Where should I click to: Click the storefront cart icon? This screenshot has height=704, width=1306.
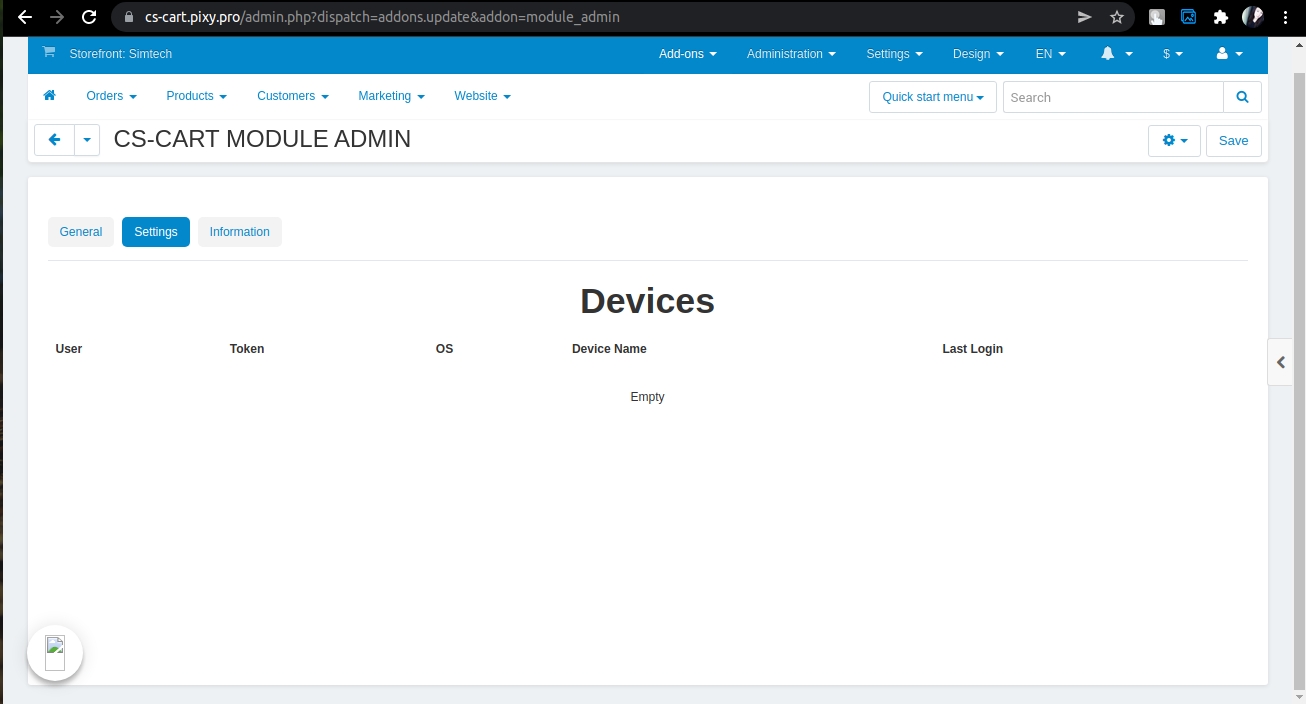(49, 53)
